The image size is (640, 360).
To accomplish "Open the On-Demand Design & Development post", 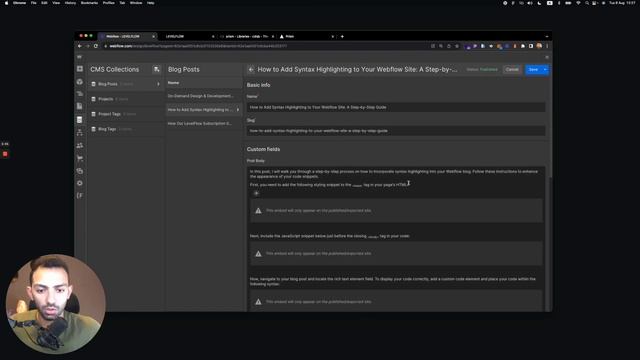I will [204, 96].
